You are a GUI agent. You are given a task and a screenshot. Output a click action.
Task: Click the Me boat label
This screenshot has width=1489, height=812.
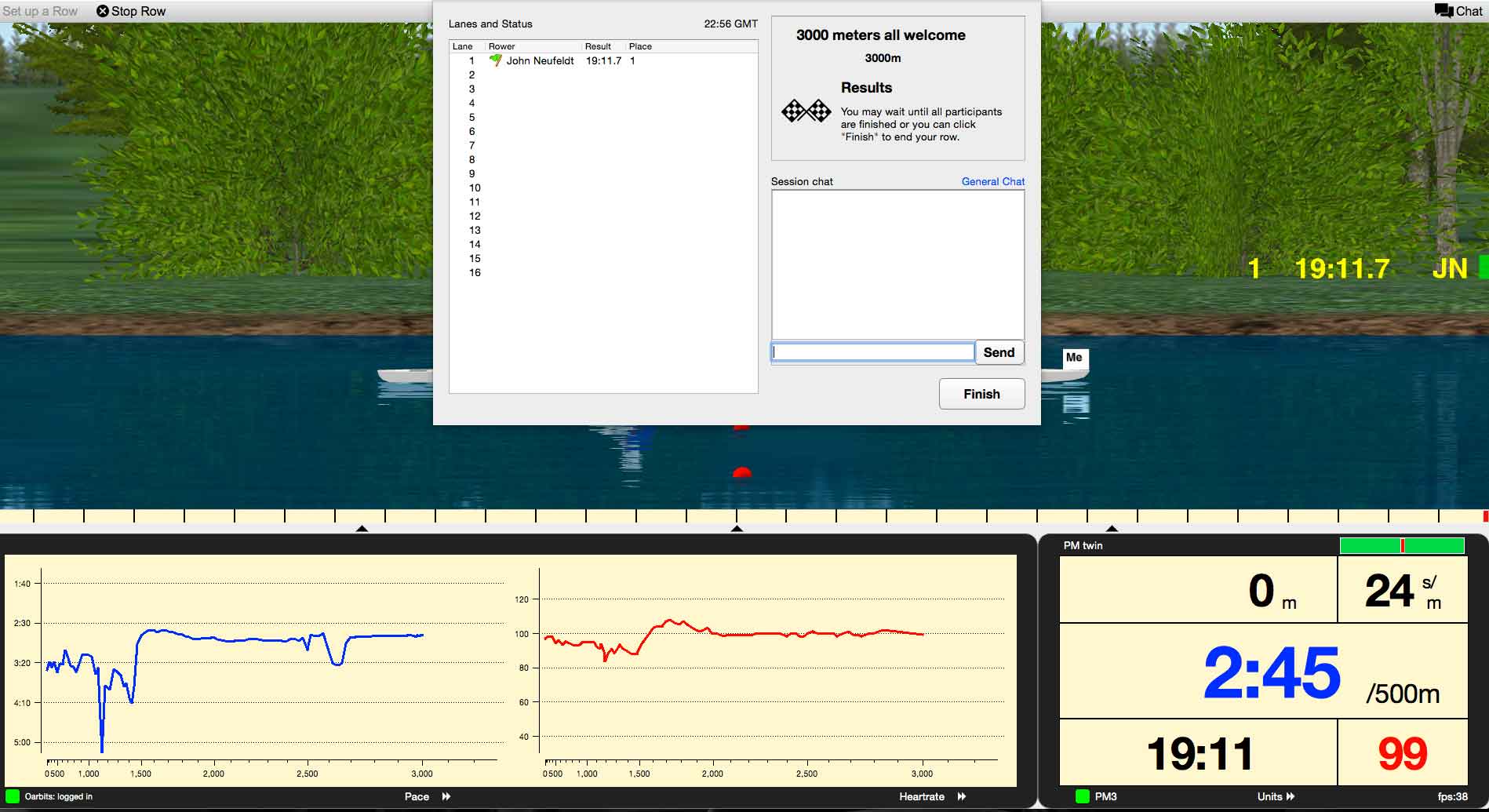(x=1074, y=358)
